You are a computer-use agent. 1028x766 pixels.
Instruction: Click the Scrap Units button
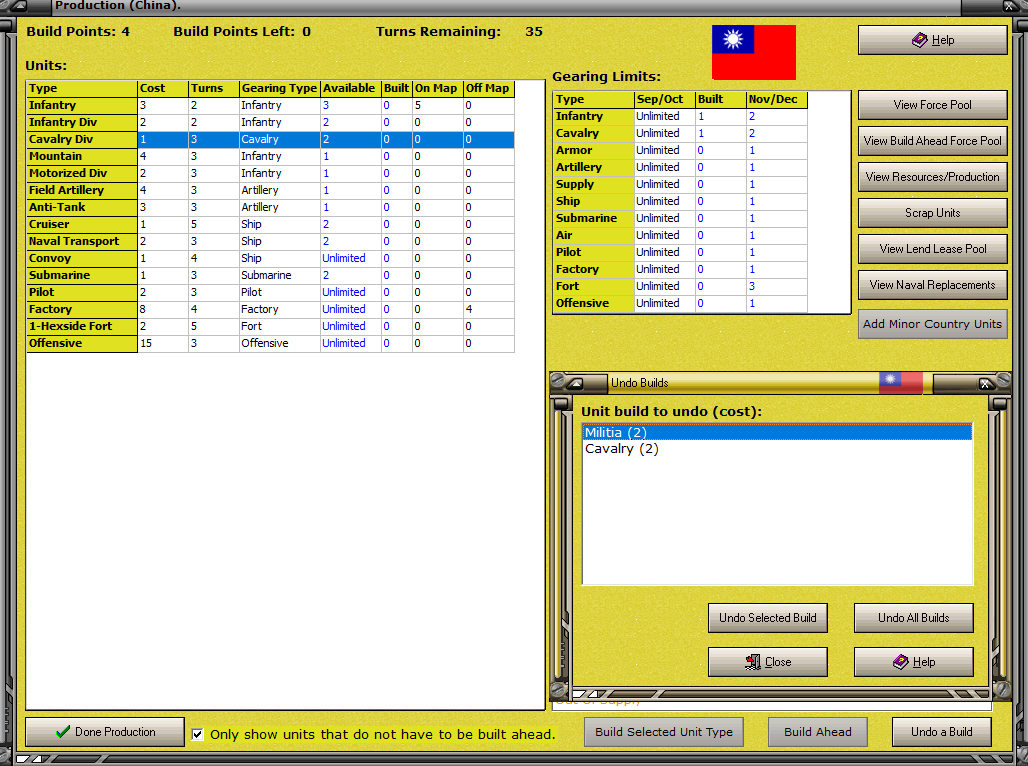(932, 213)
